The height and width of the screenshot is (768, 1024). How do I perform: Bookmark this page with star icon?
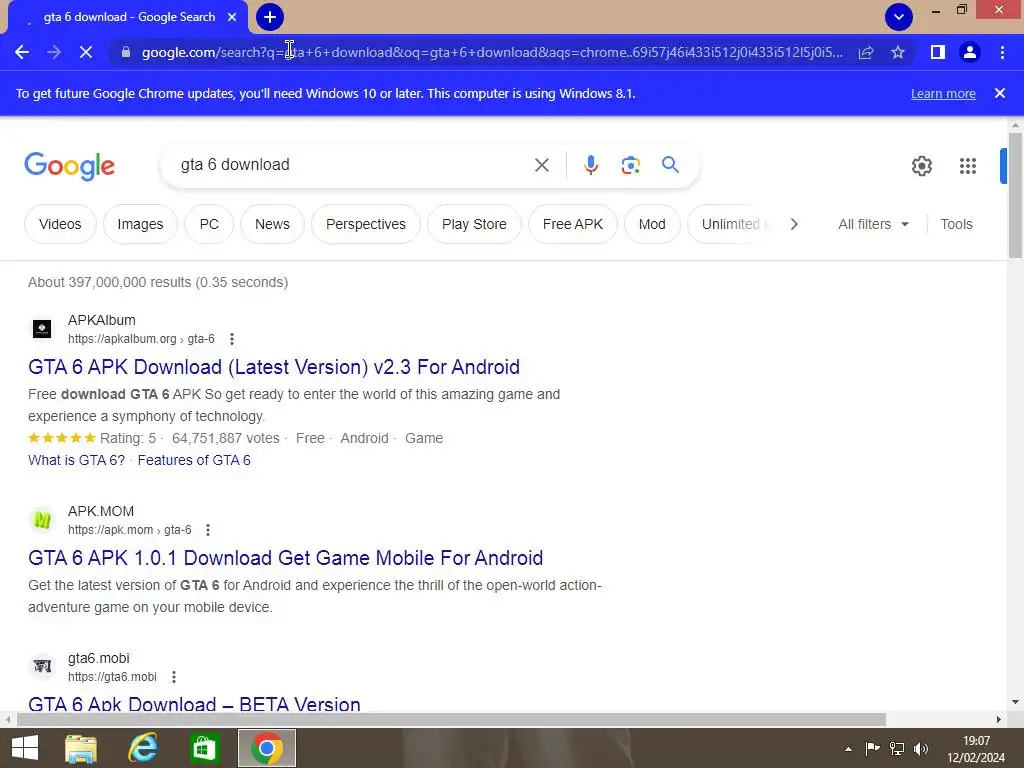(898, 52)
